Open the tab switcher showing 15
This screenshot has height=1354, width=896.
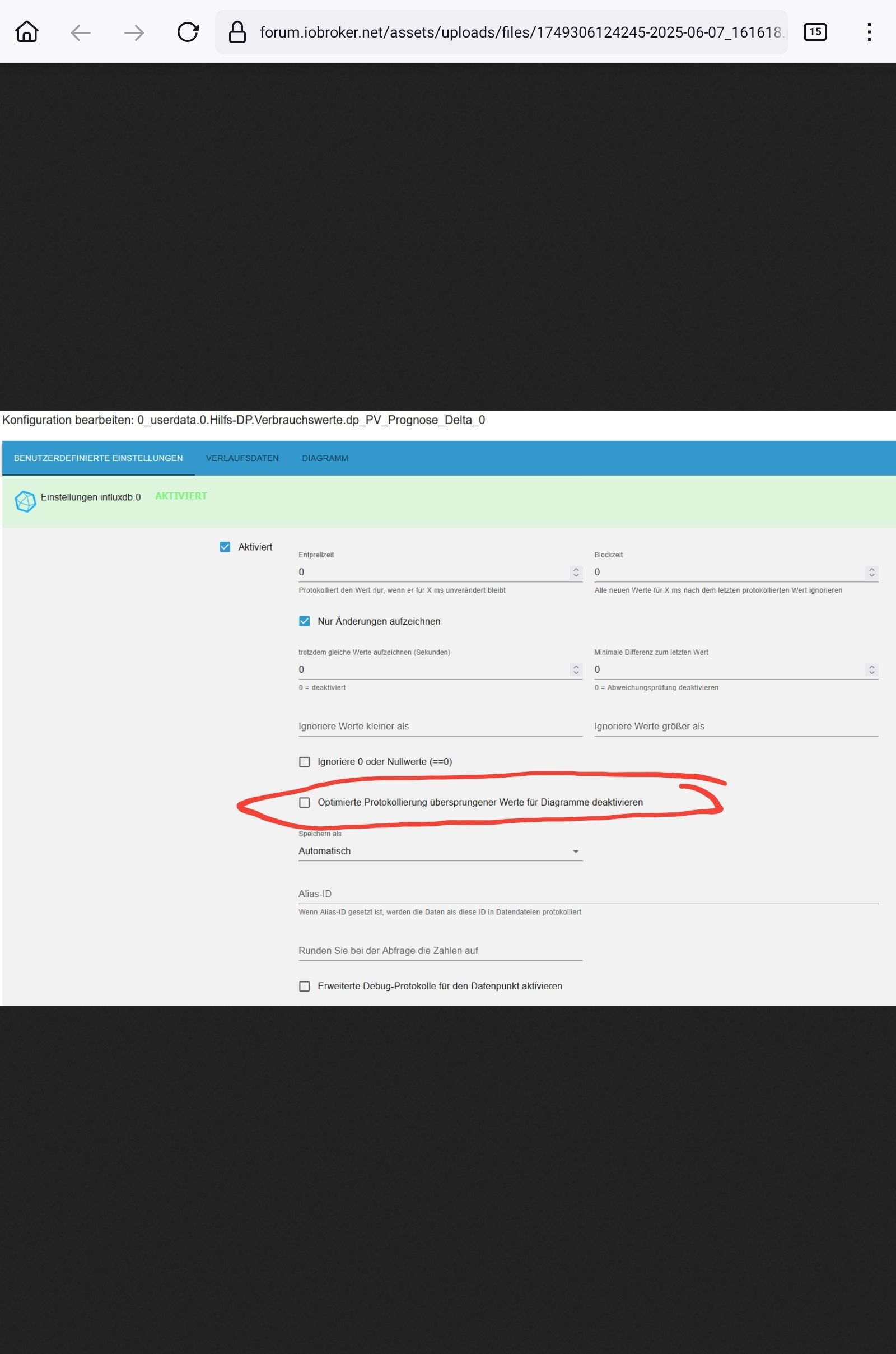[x=815, y=32]
